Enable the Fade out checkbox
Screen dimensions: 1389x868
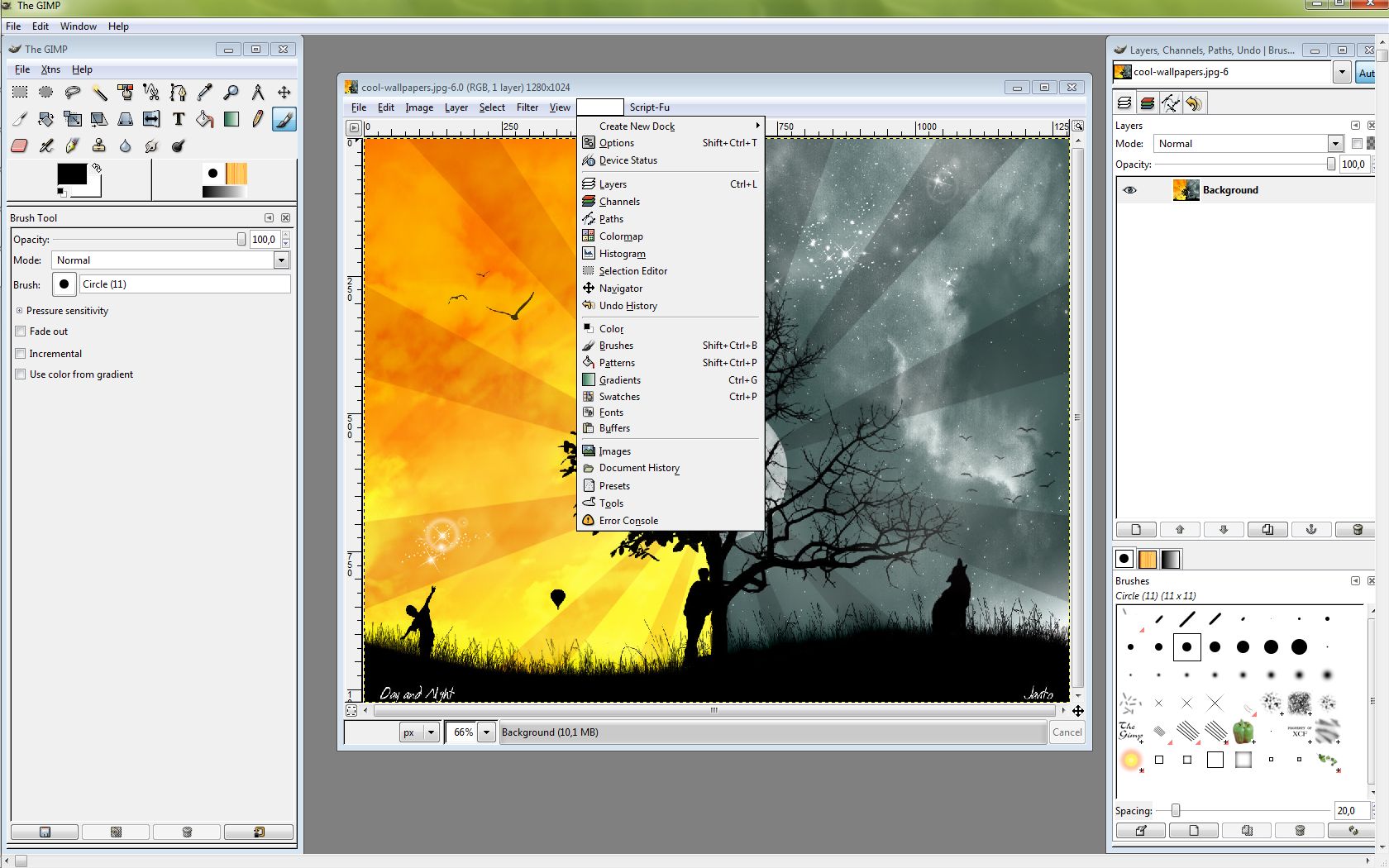21,331
